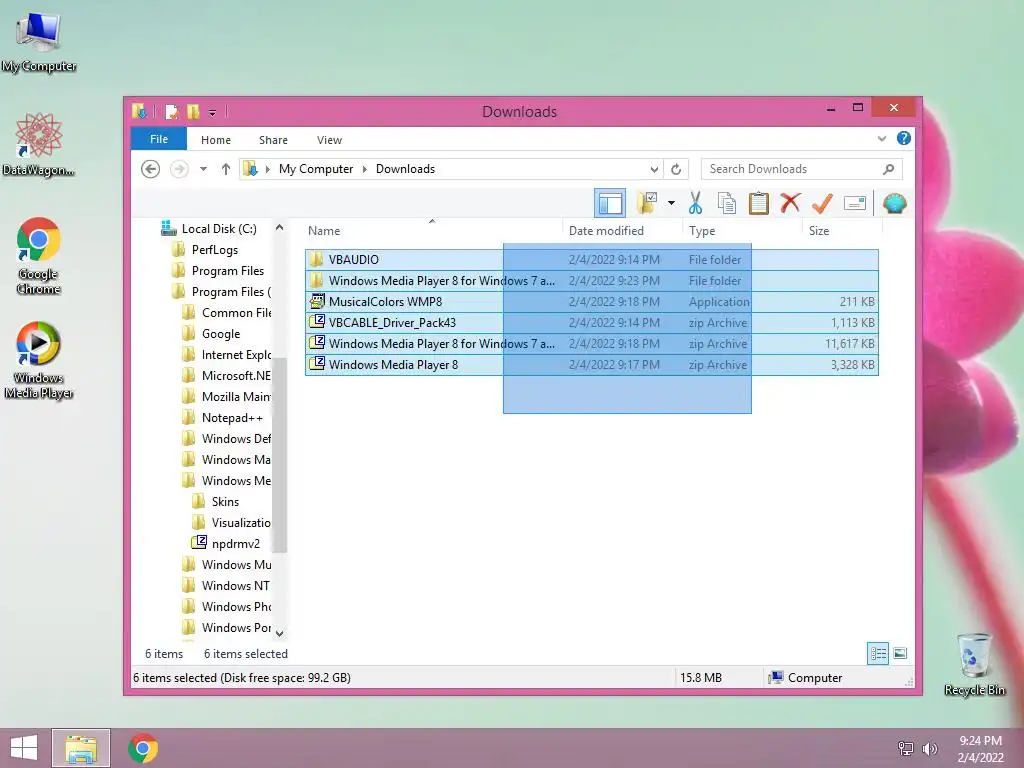
Task: Click the search magnifier icon
Action: (888, 169)
